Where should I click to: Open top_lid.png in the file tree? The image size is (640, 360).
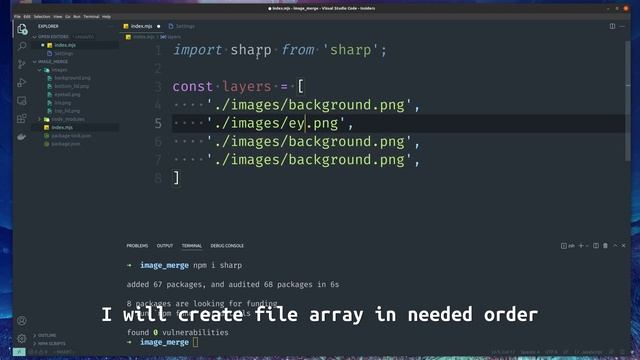[67, 111]
